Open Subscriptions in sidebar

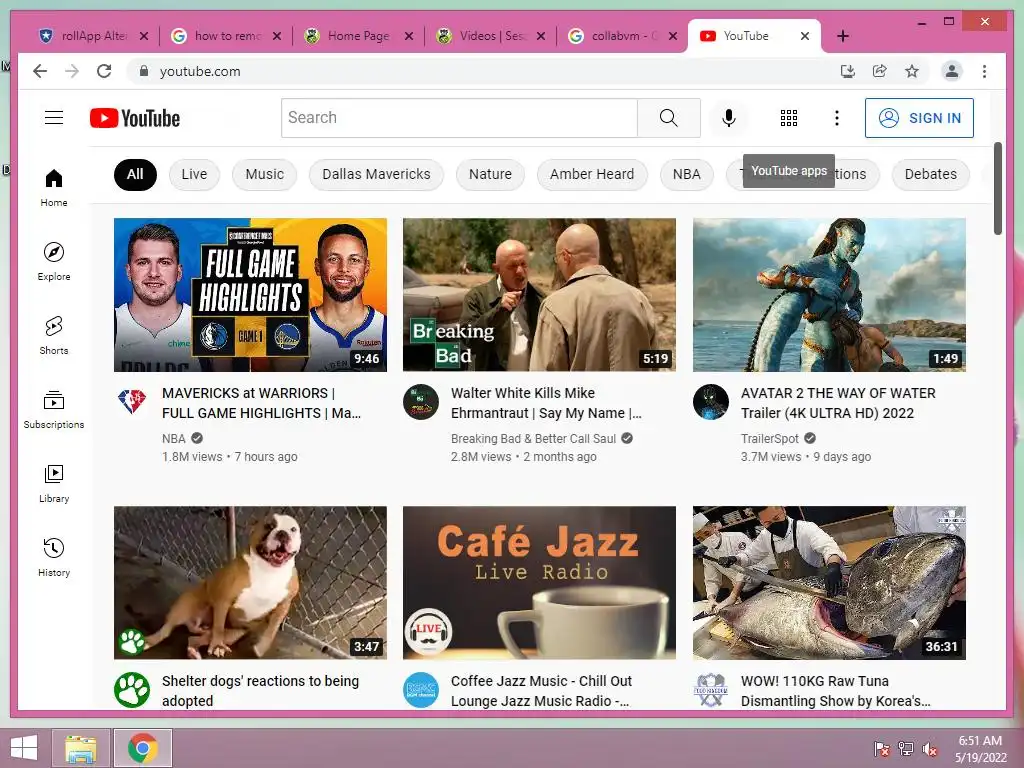coord(54,409)
